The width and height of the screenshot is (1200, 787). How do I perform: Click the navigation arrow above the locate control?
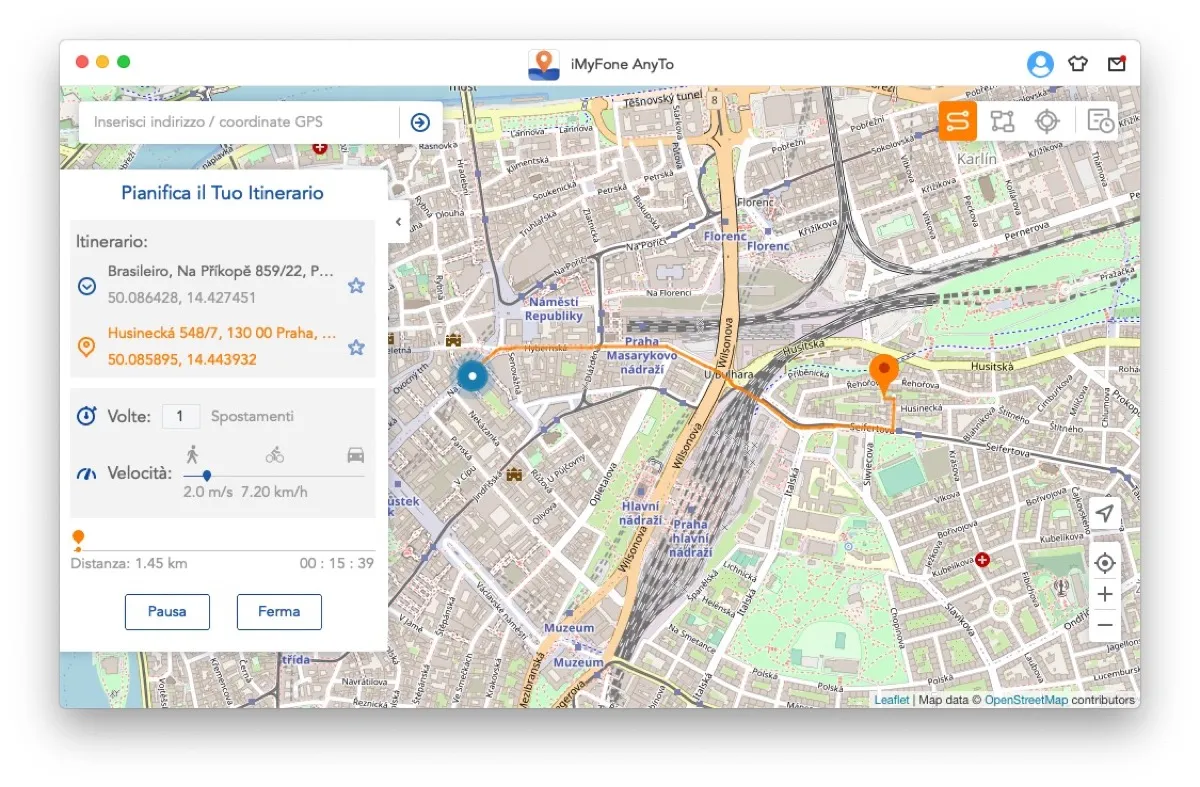tap(1104, 514)
